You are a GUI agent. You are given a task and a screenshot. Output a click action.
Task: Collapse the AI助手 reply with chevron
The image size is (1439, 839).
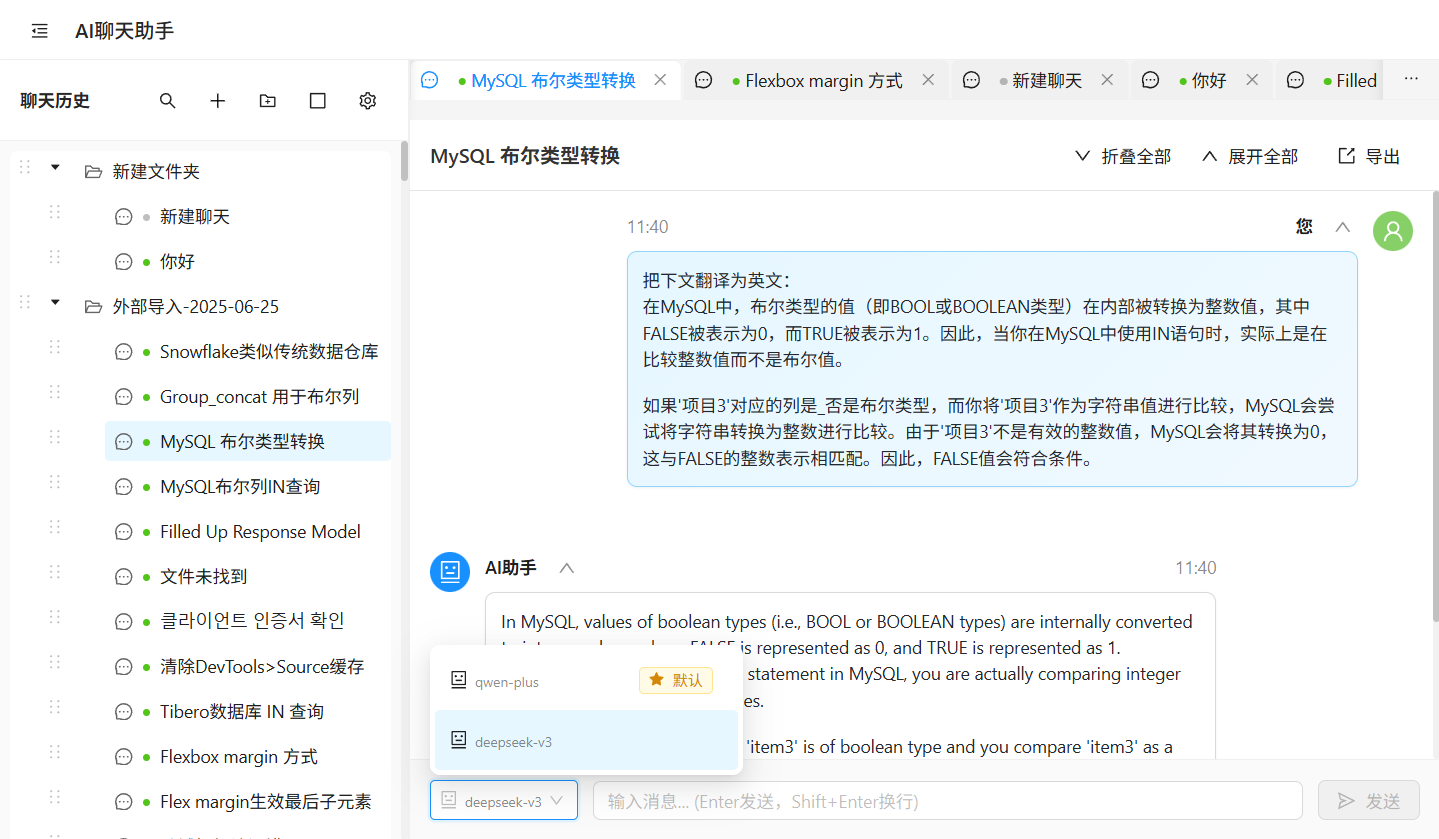pos(567,568)
